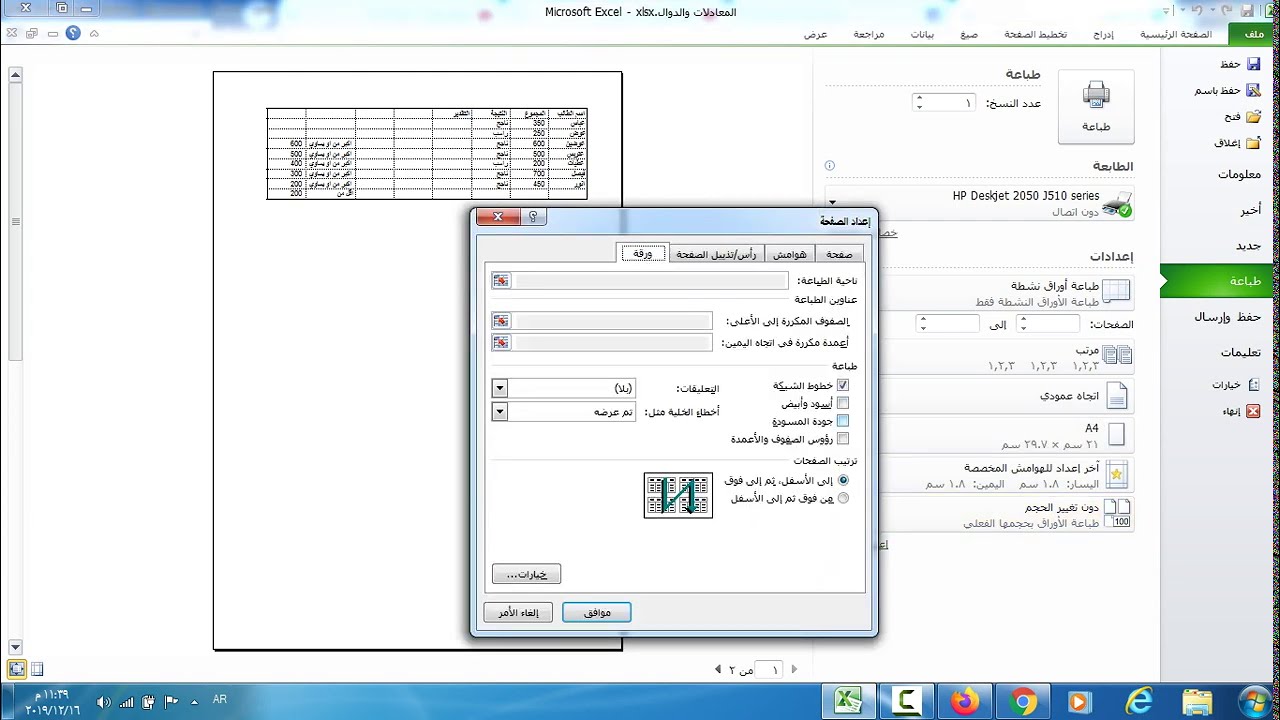Click Cancel (إلغاء الأمر) button
Screen dimensions: 1280x720
(x=518, y=612)
